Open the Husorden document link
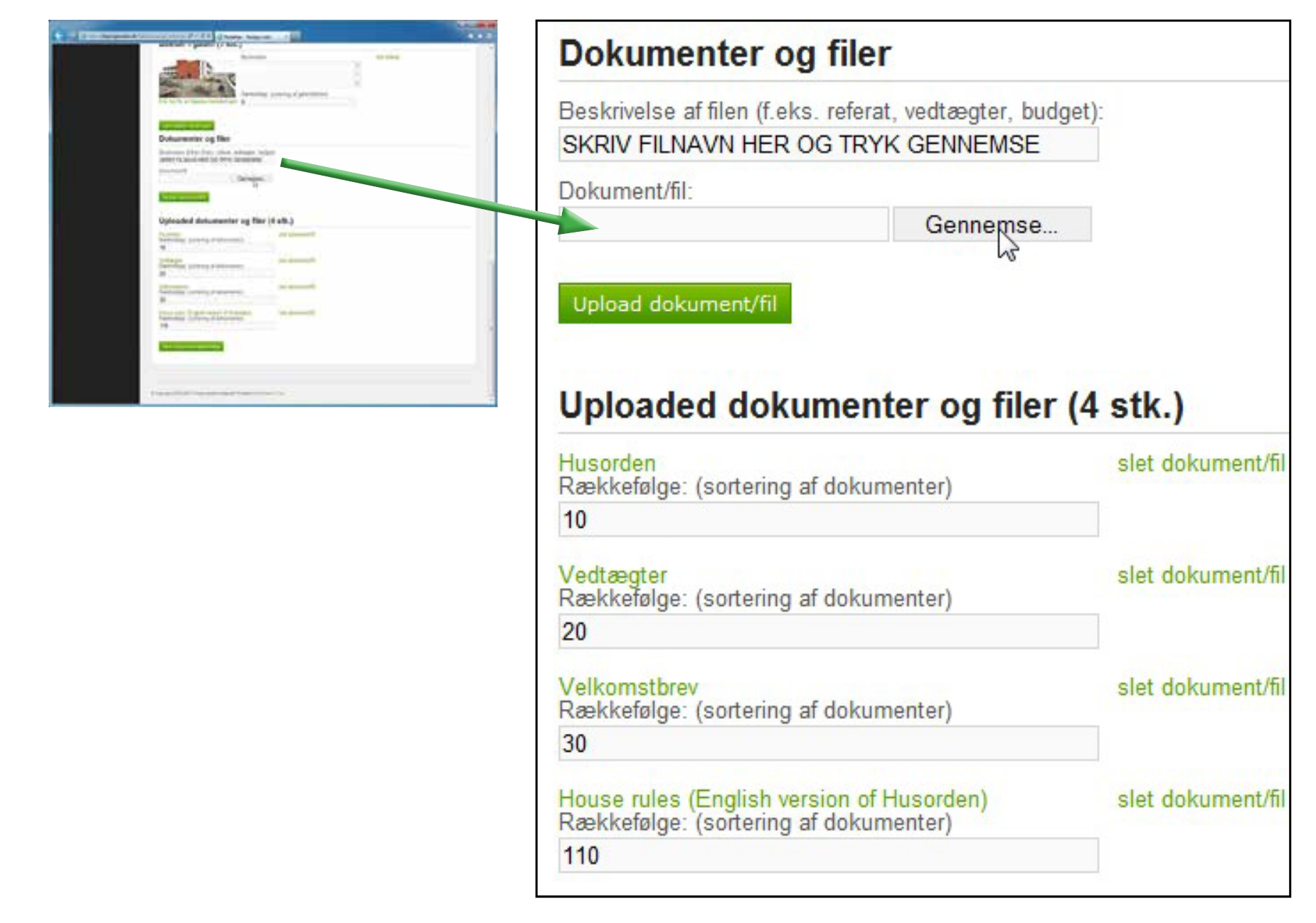1316x923 pixels. (x=607, y=463)
